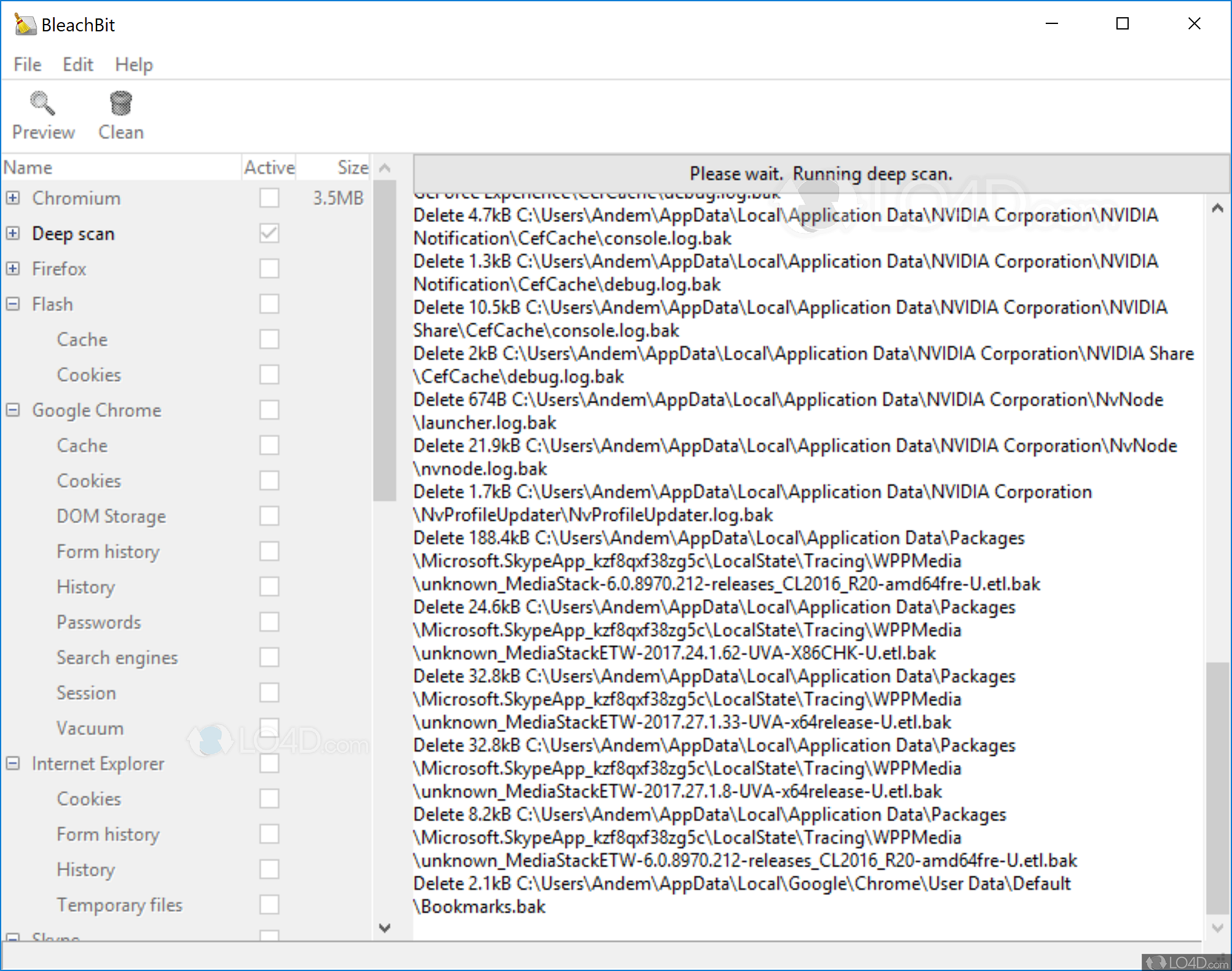Select the Deep scan entry
This screenshot has height=971, width=1232.
pos(73,234)
